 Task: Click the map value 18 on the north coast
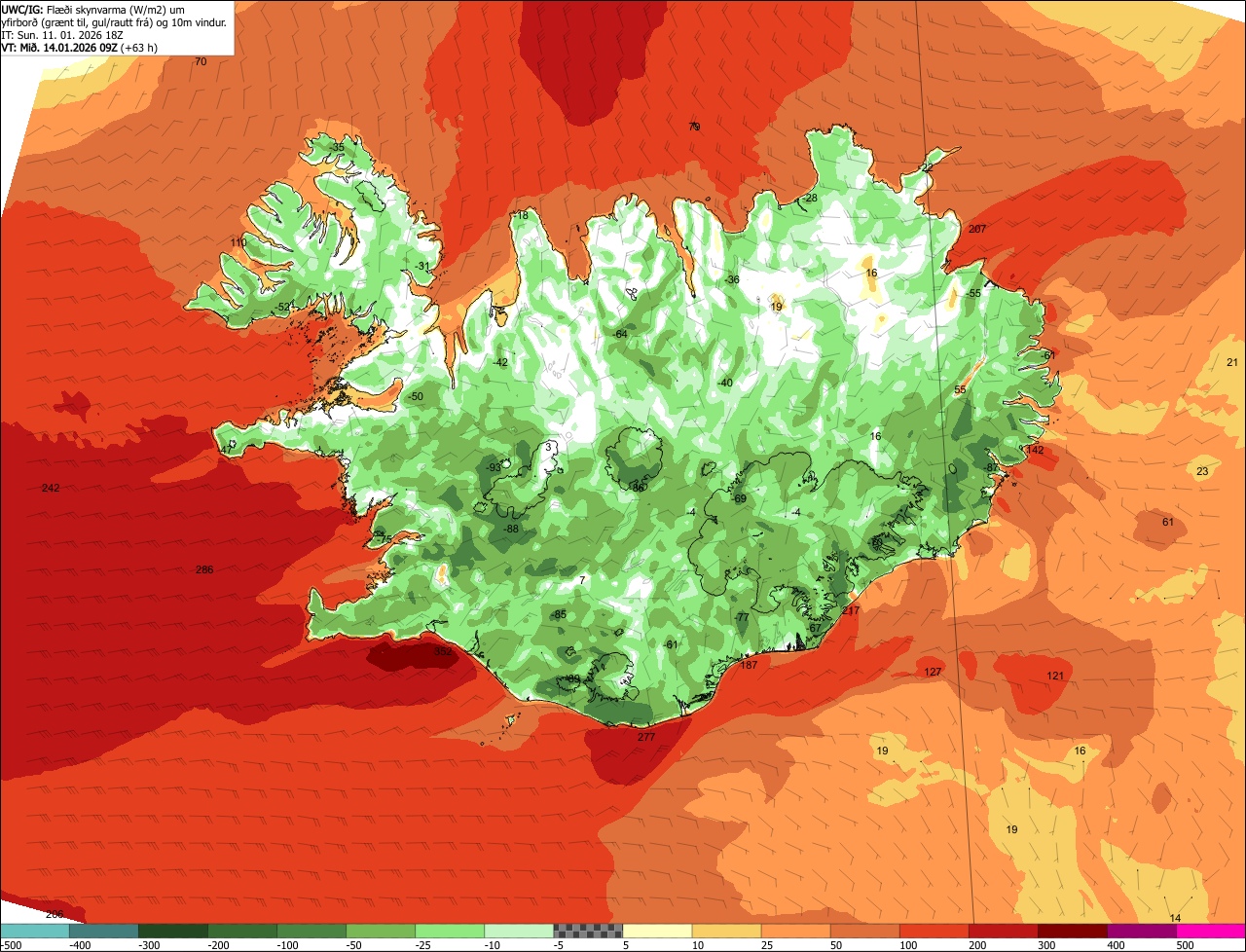click(x=523, y=215)
